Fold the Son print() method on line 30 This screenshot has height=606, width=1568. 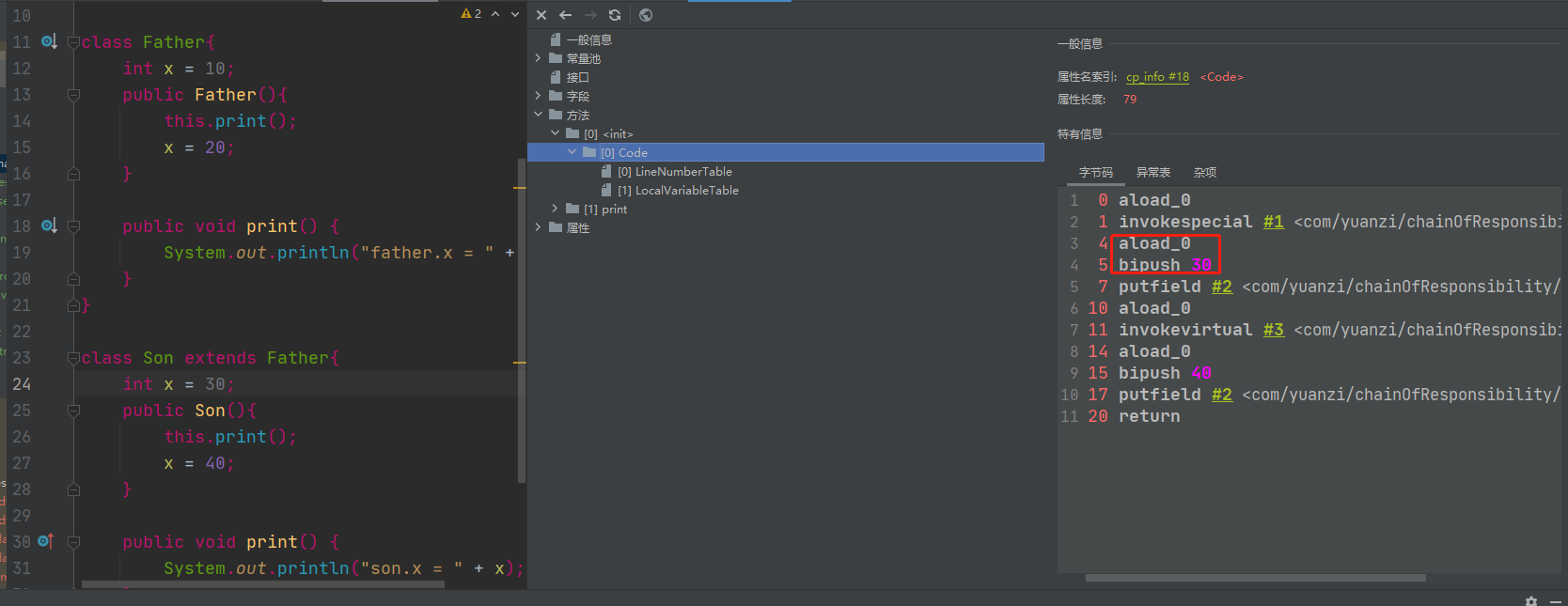pyautogui.click(x=73, y=542)
